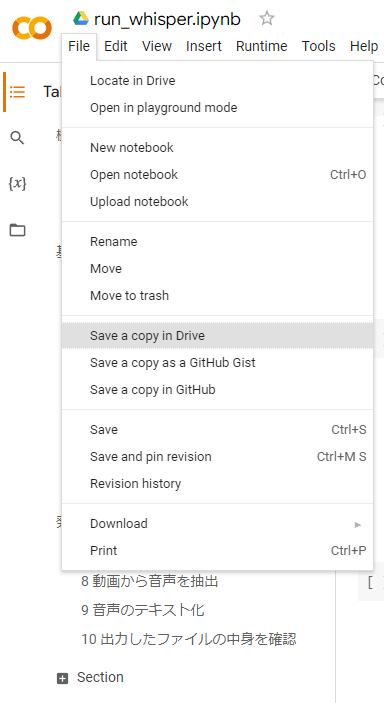The height and width of the screenshot is (703, 384).
Task: Open the Variables {x} panel icon
Action: 17,183
